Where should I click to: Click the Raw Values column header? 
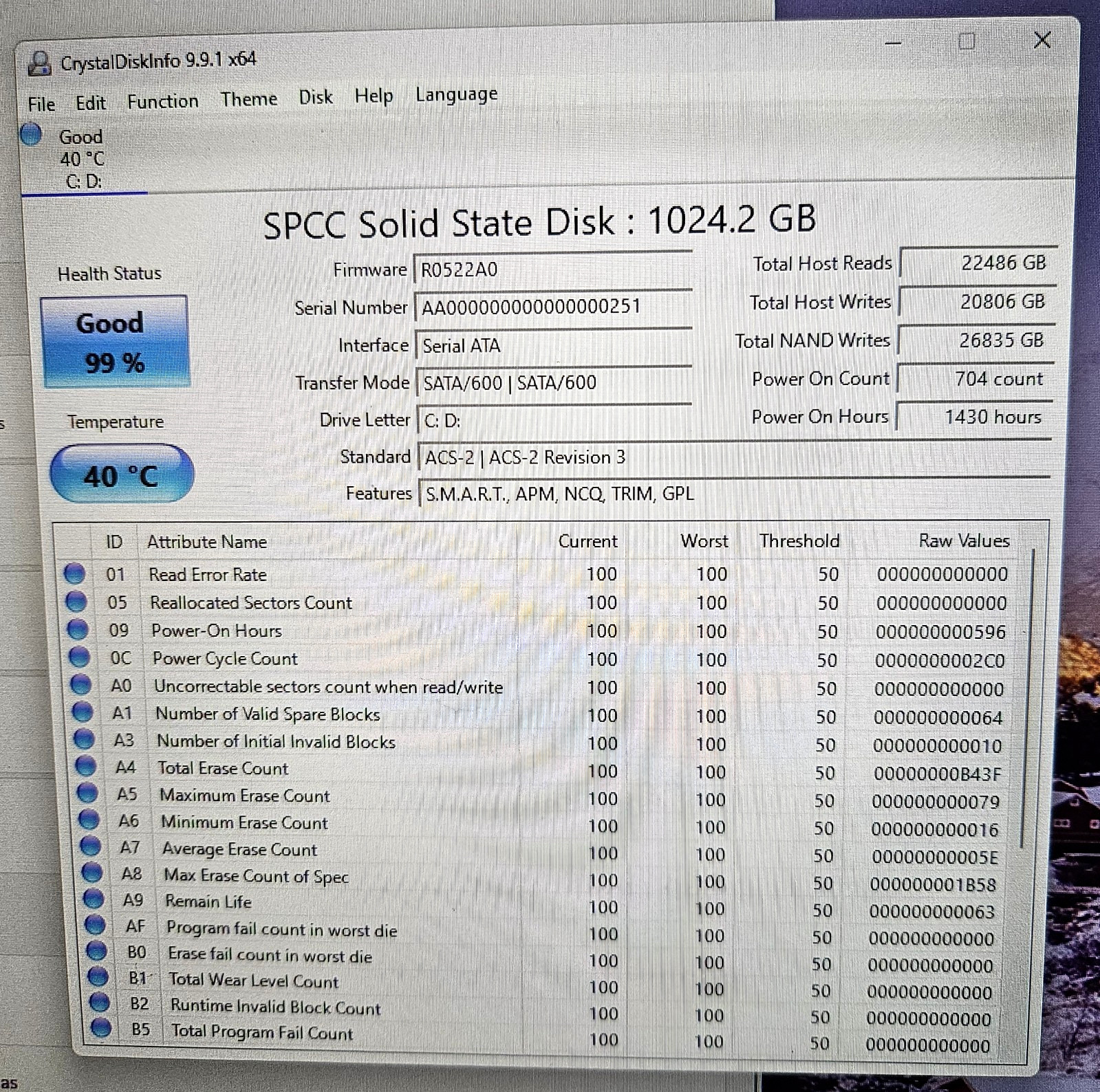click(964, 541)
